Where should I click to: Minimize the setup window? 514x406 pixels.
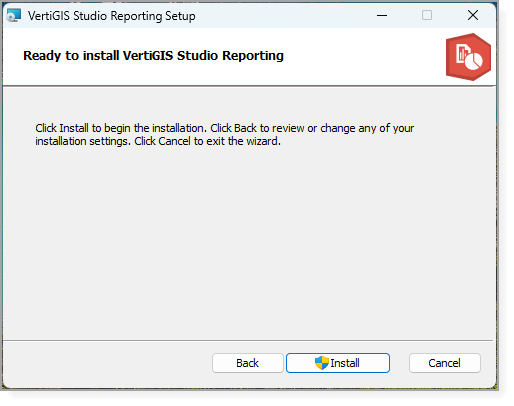(x=382, y=15)
